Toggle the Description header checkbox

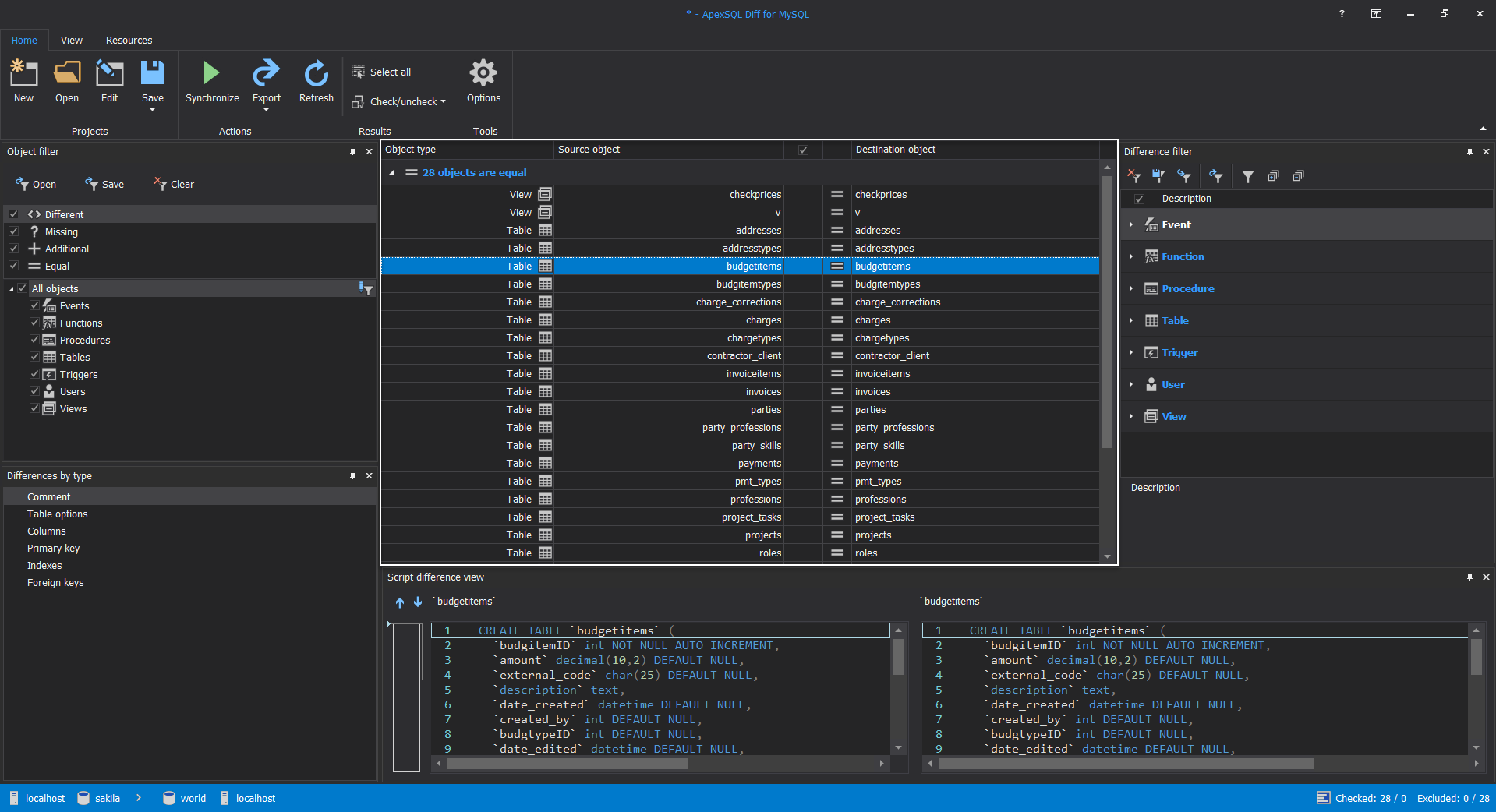click(x=1139, y=199)
